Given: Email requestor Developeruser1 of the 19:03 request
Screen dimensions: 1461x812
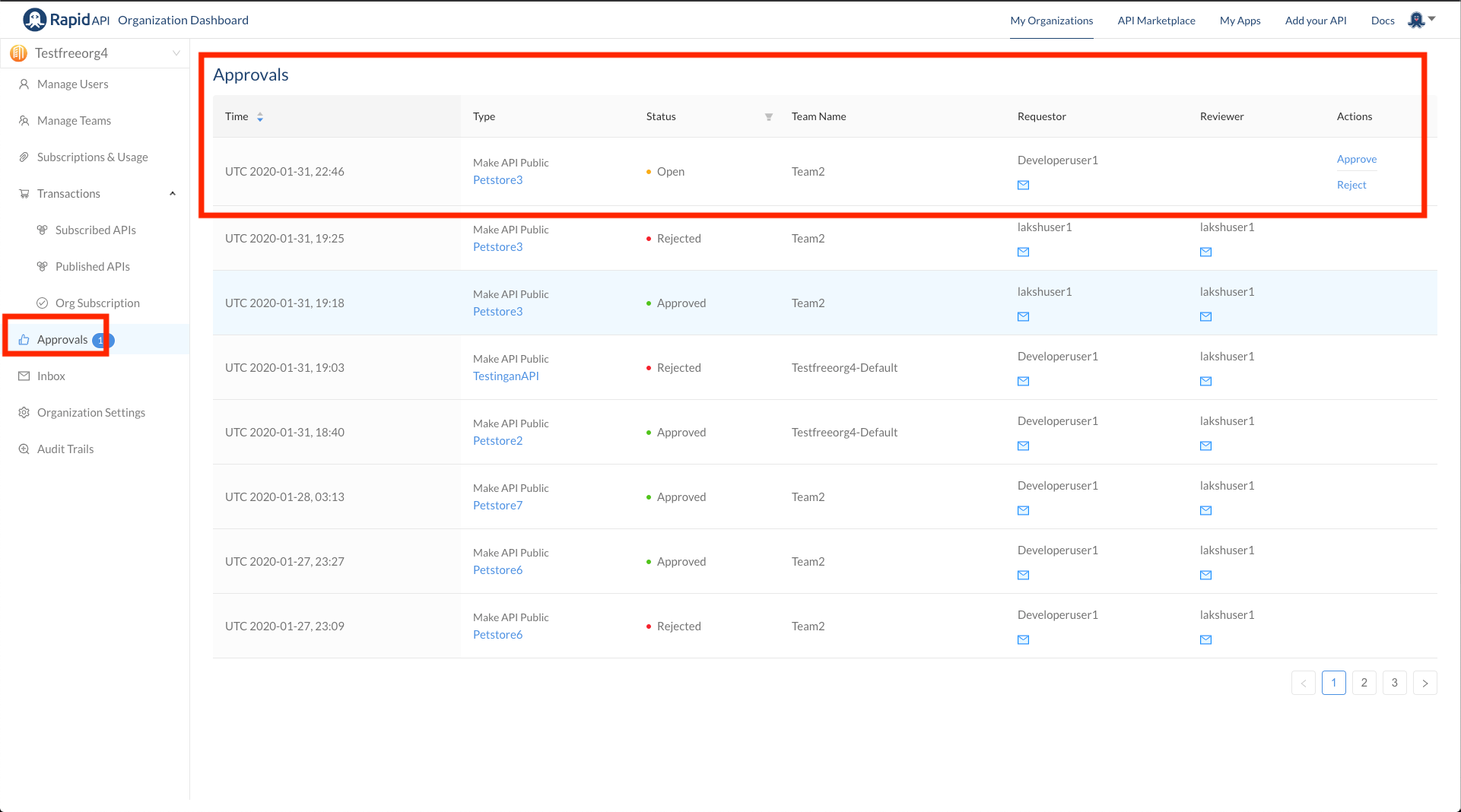Looking at the screenshot, I should coord(1024,381).
